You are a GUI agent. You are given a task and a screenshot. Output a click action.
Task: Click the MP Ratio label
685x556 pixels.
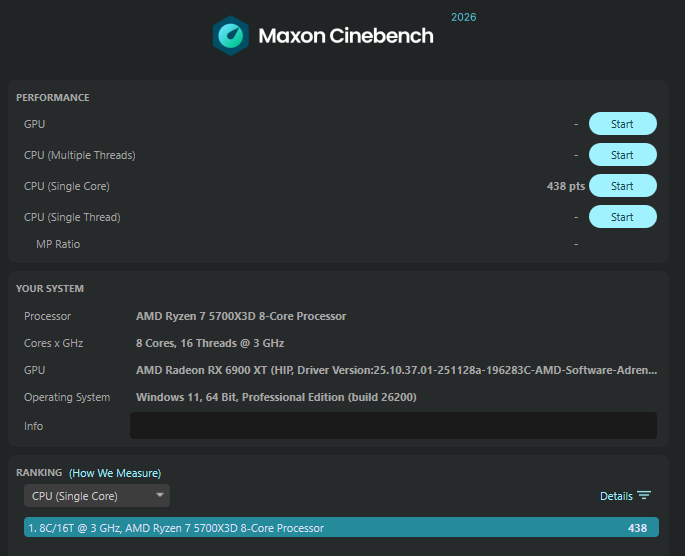(58, 244)
